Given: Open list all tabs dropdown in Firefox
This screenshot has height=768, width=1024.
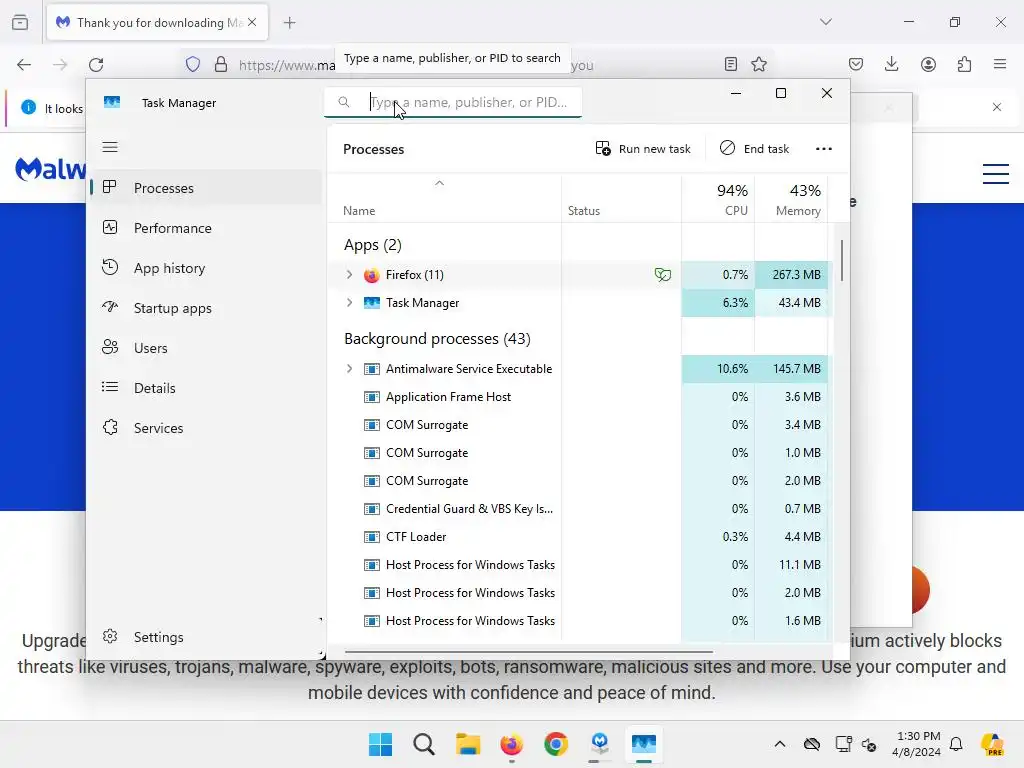Looking at the screenshot, I should pos(825,22).
